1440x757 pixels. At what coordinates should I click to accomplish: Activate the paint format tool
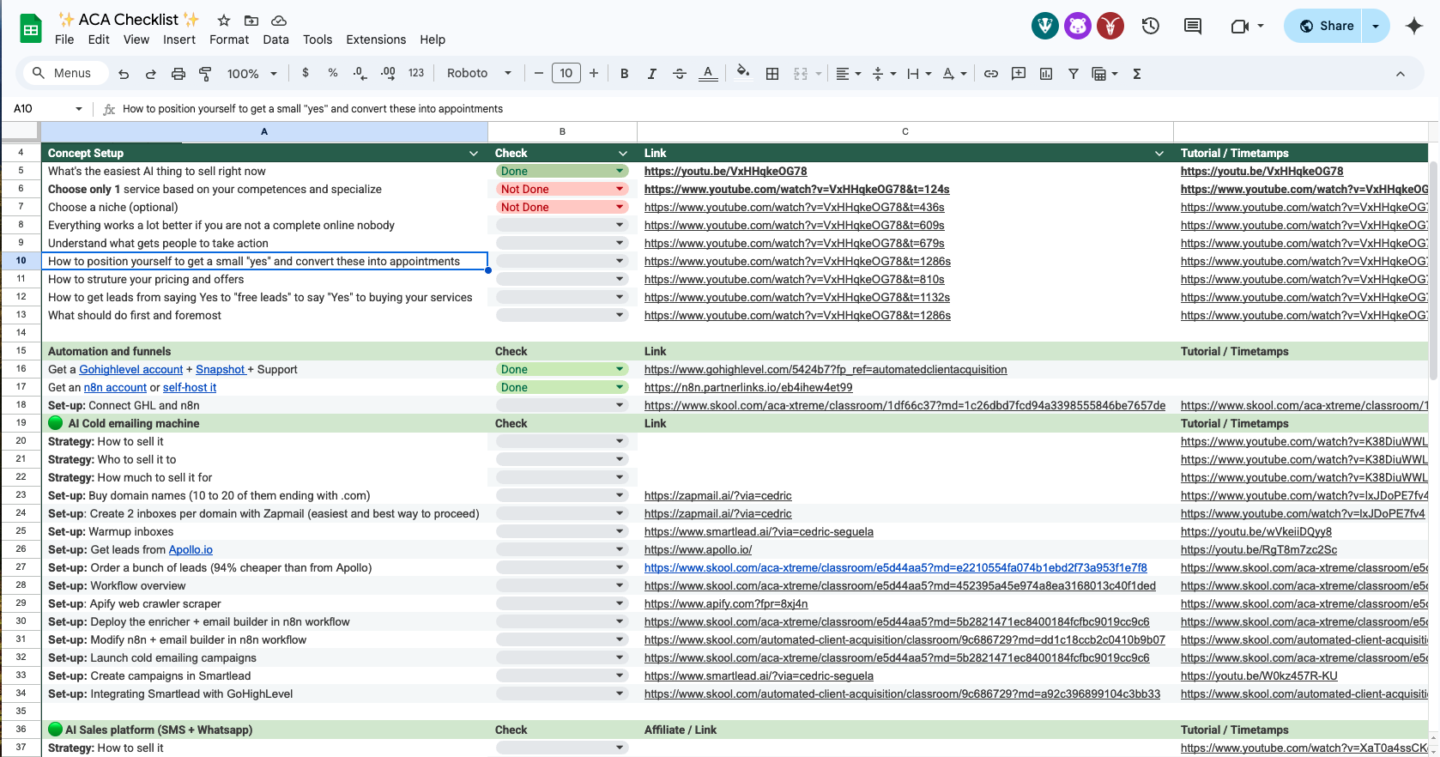click(x=205, y=73)
